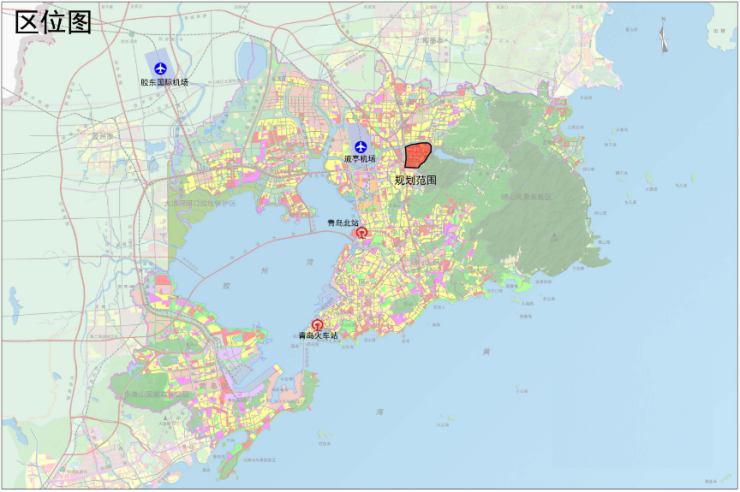Click the 青岛北站 text label

pyautogui.click(x=343, y=223)
